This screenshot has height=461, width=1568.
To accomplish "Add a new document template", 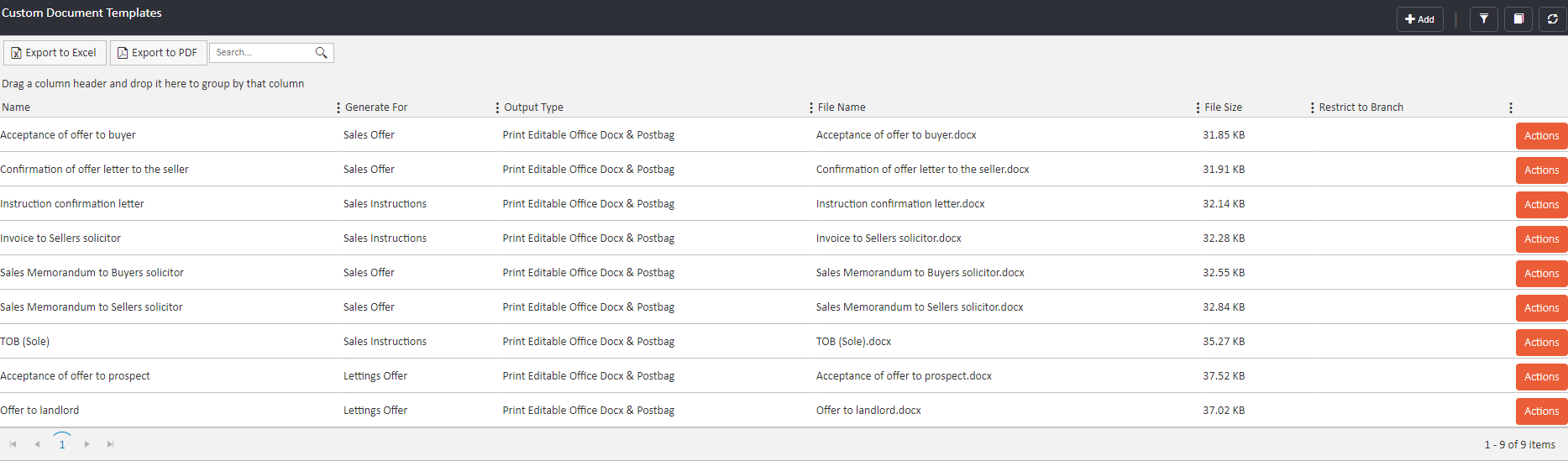I will point(1419,18).
